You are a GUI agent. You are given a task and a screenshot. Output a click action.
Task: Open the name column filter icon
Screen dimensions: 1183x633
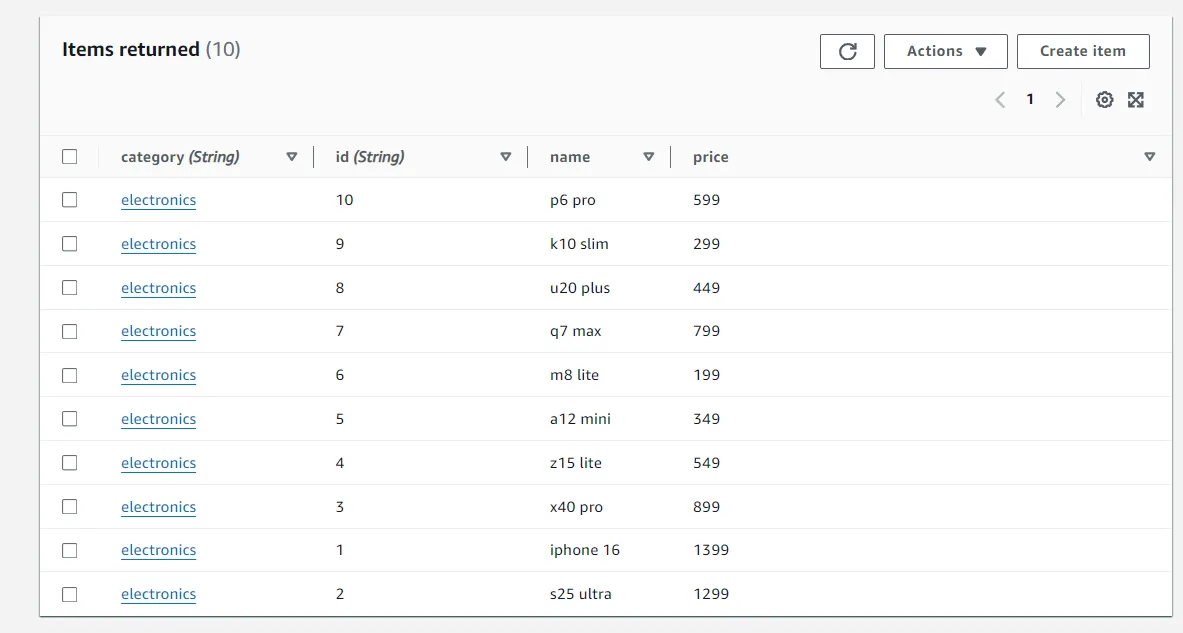649,156
